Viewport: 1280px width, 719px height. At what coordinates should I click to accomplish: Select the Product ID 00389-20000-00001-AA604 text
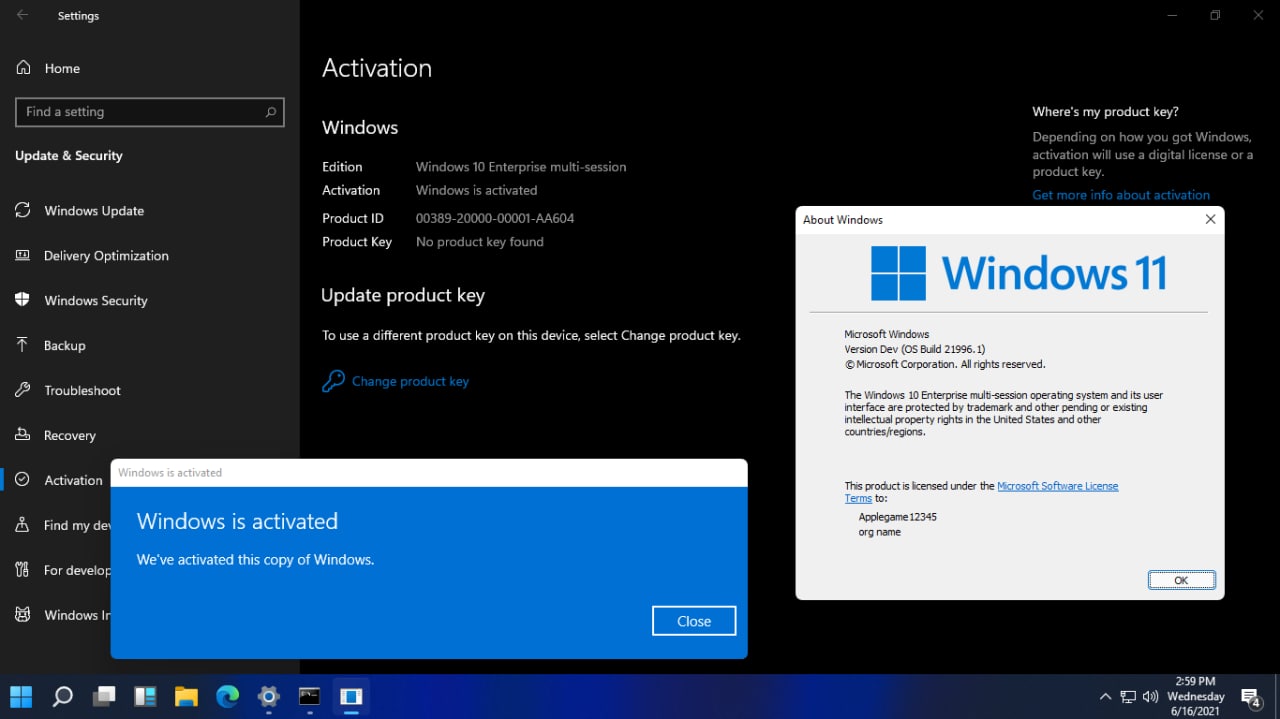click(495, 218)
